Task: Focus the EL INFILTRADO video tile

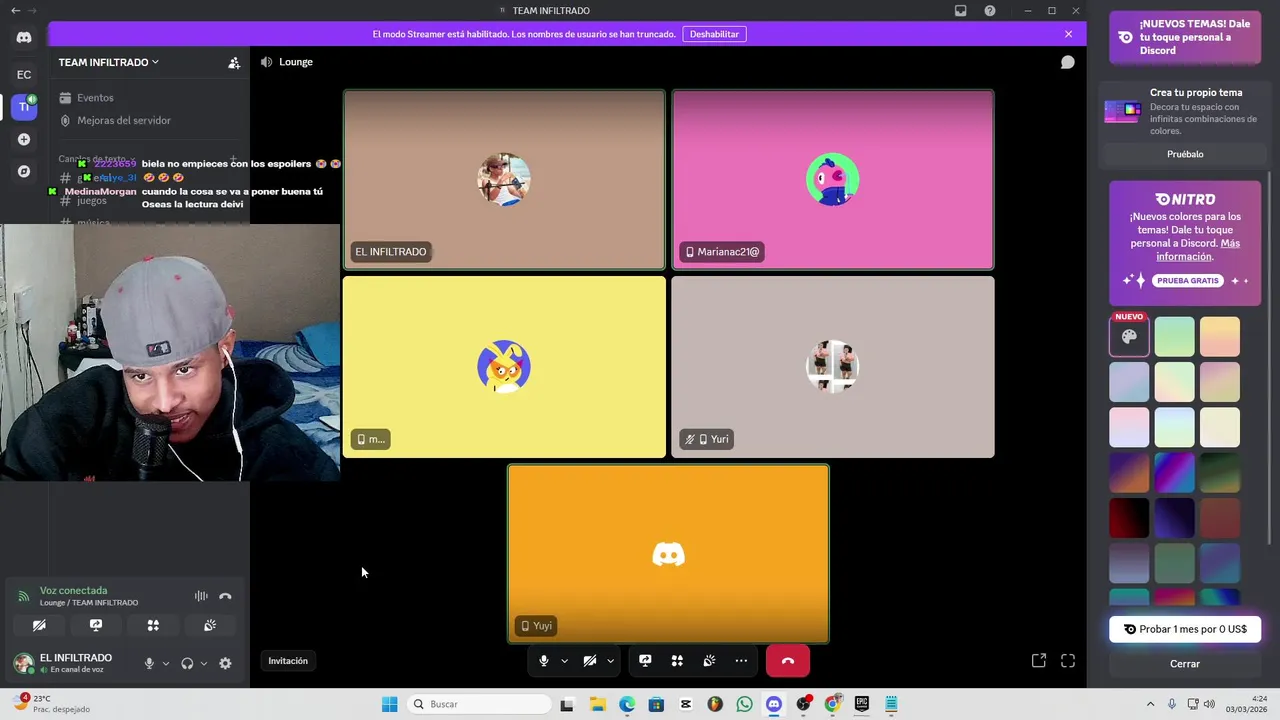Action: coord(504,180)
